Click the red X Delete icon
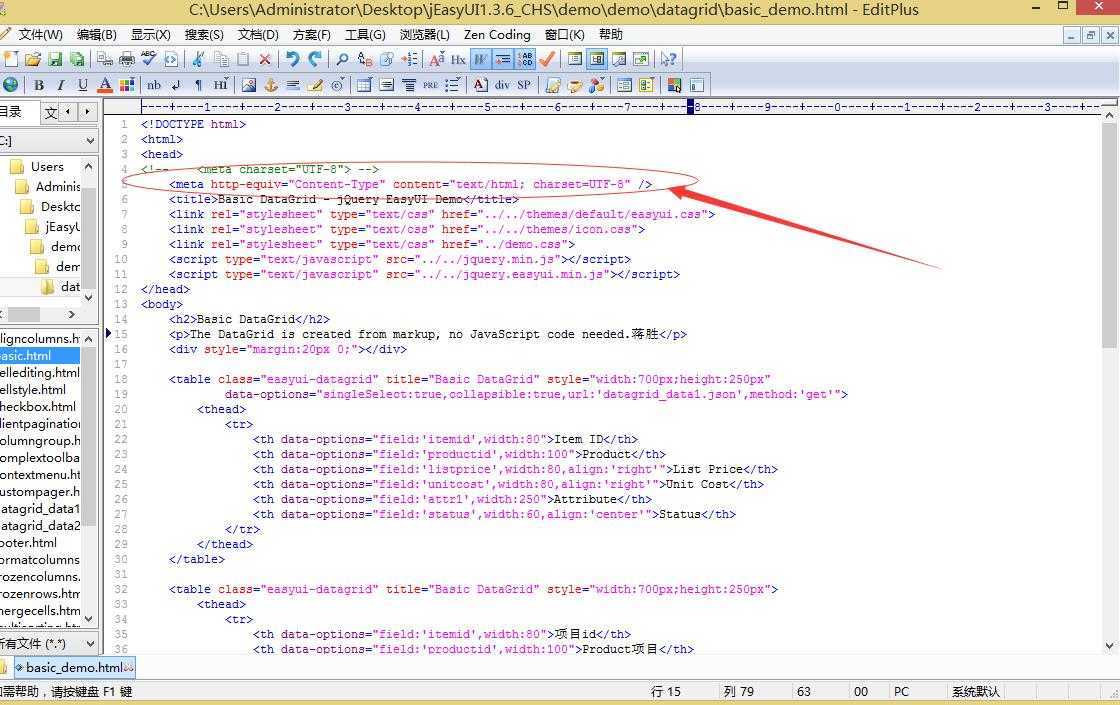The image size is (1120, 705). 265,59
